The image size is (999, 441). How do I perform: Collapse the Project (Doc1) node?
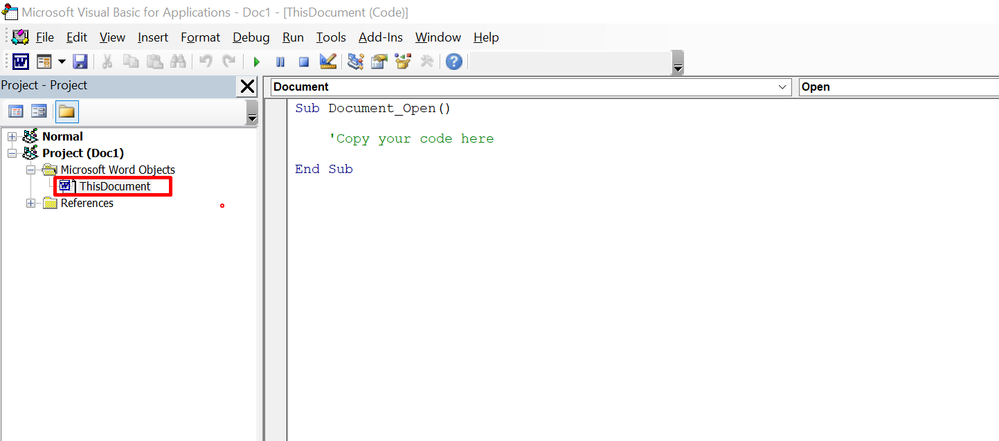[x=11, y=153]
